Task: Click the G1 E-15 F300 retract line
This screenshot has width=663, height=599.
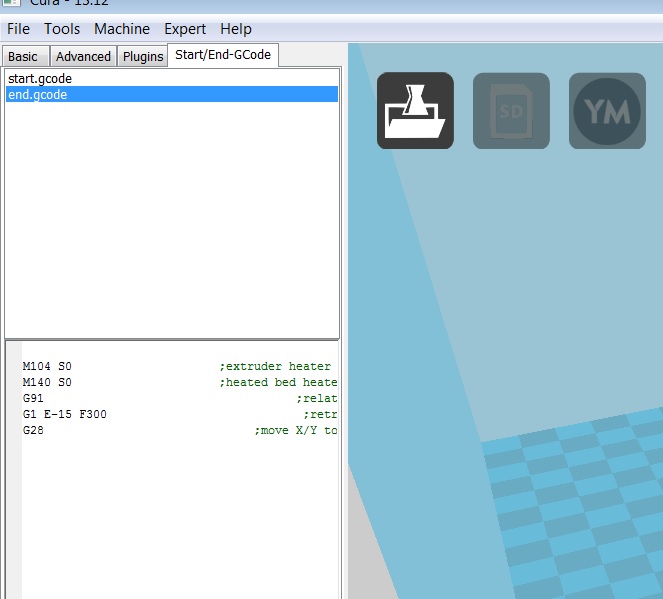Action: (x=64, y=414)
